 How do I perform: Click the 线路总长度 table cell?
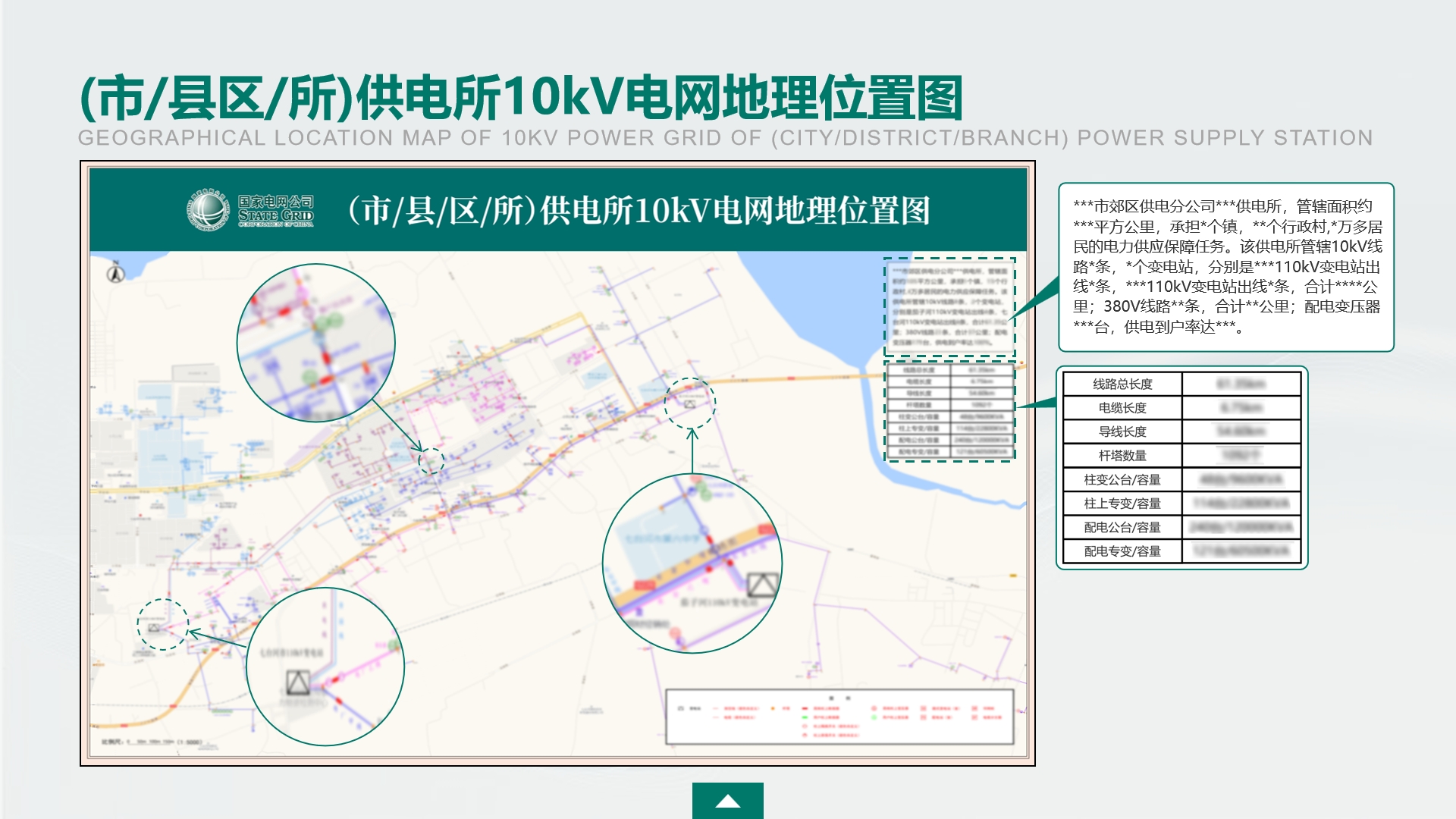(x=1122, y=384)
